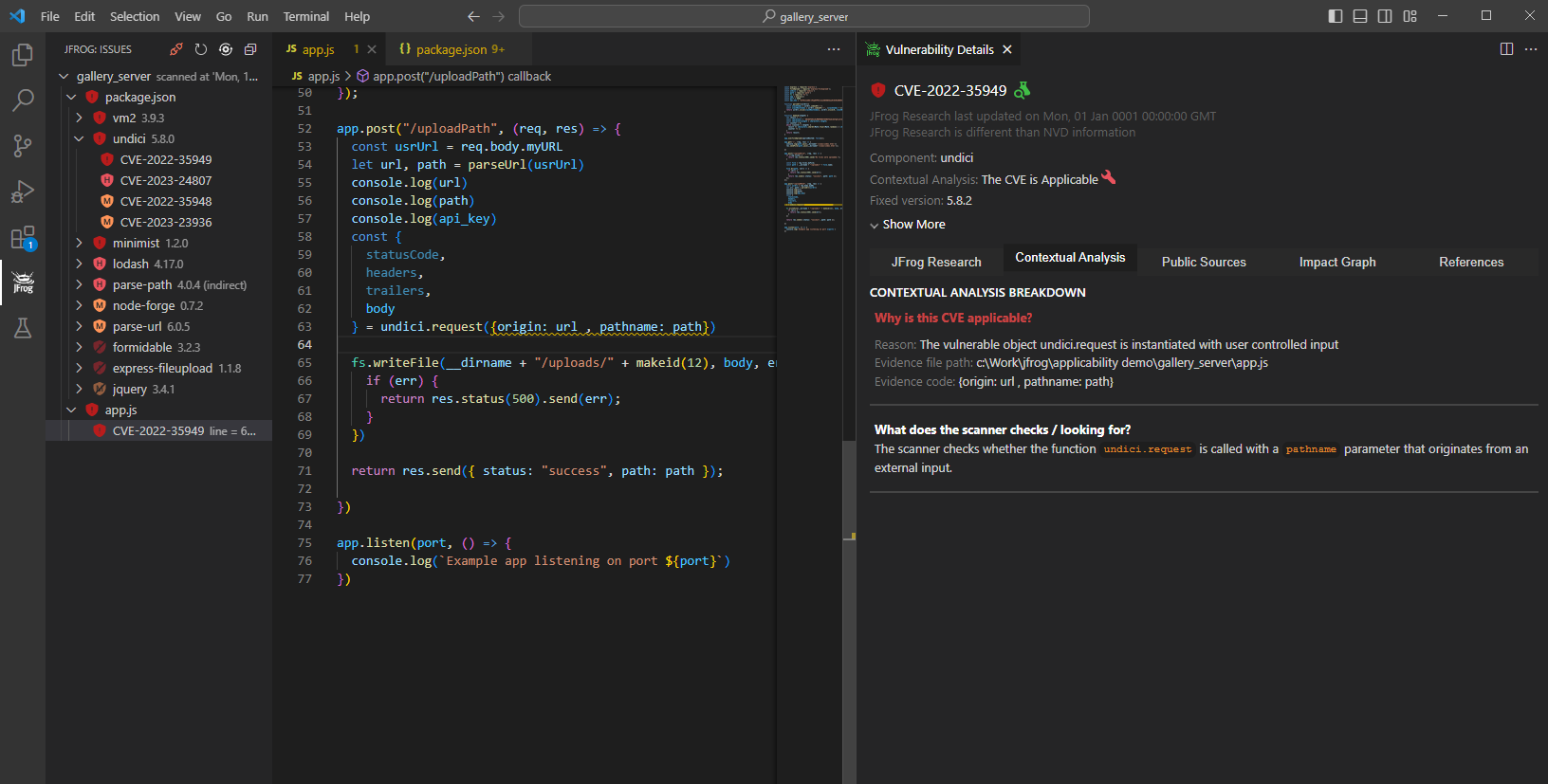Switch to the JFrog Research tab

[x=936, y=262]
